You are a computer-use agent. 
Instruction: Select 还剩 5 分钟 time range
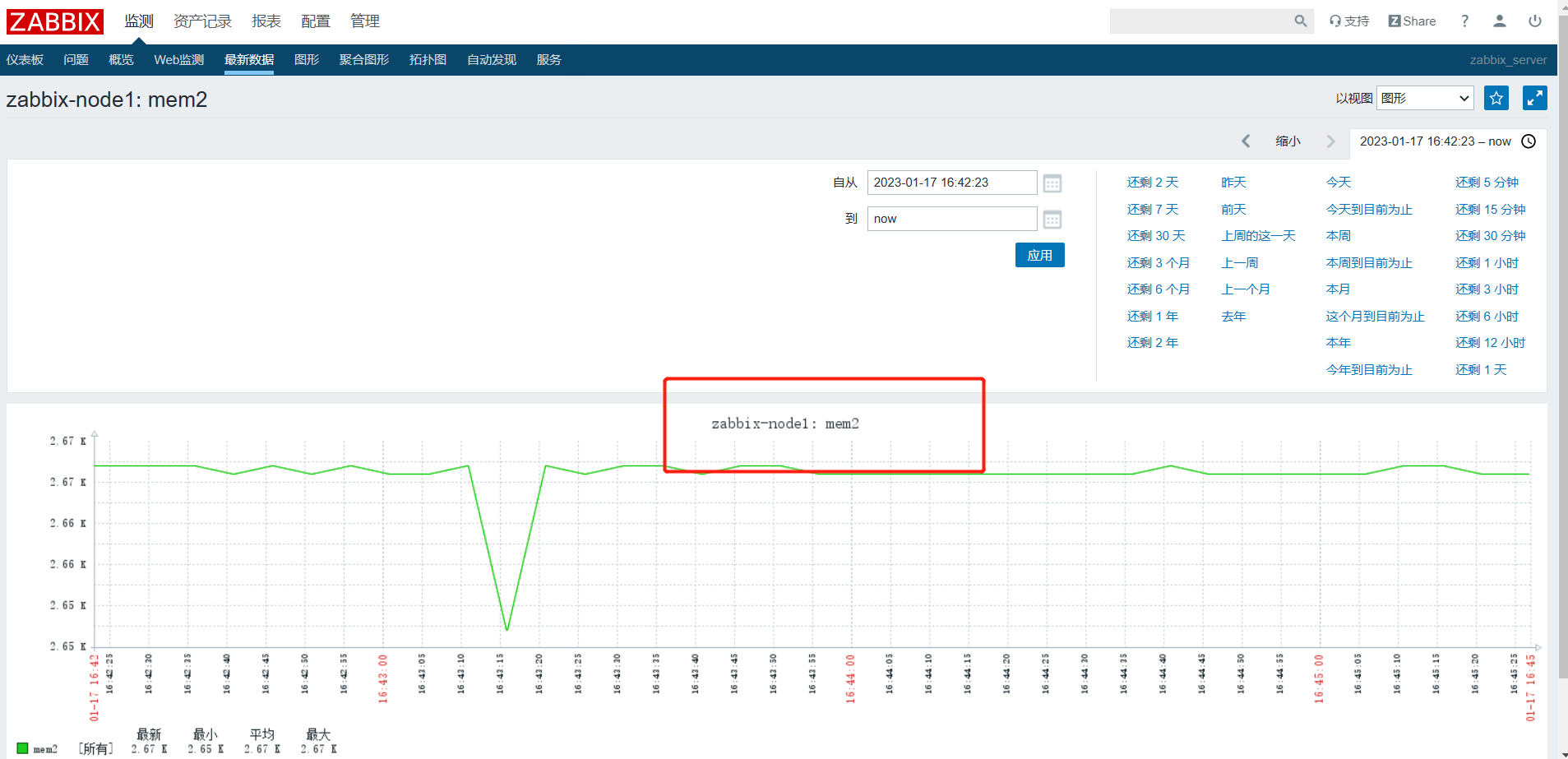tap(1487, 183)
